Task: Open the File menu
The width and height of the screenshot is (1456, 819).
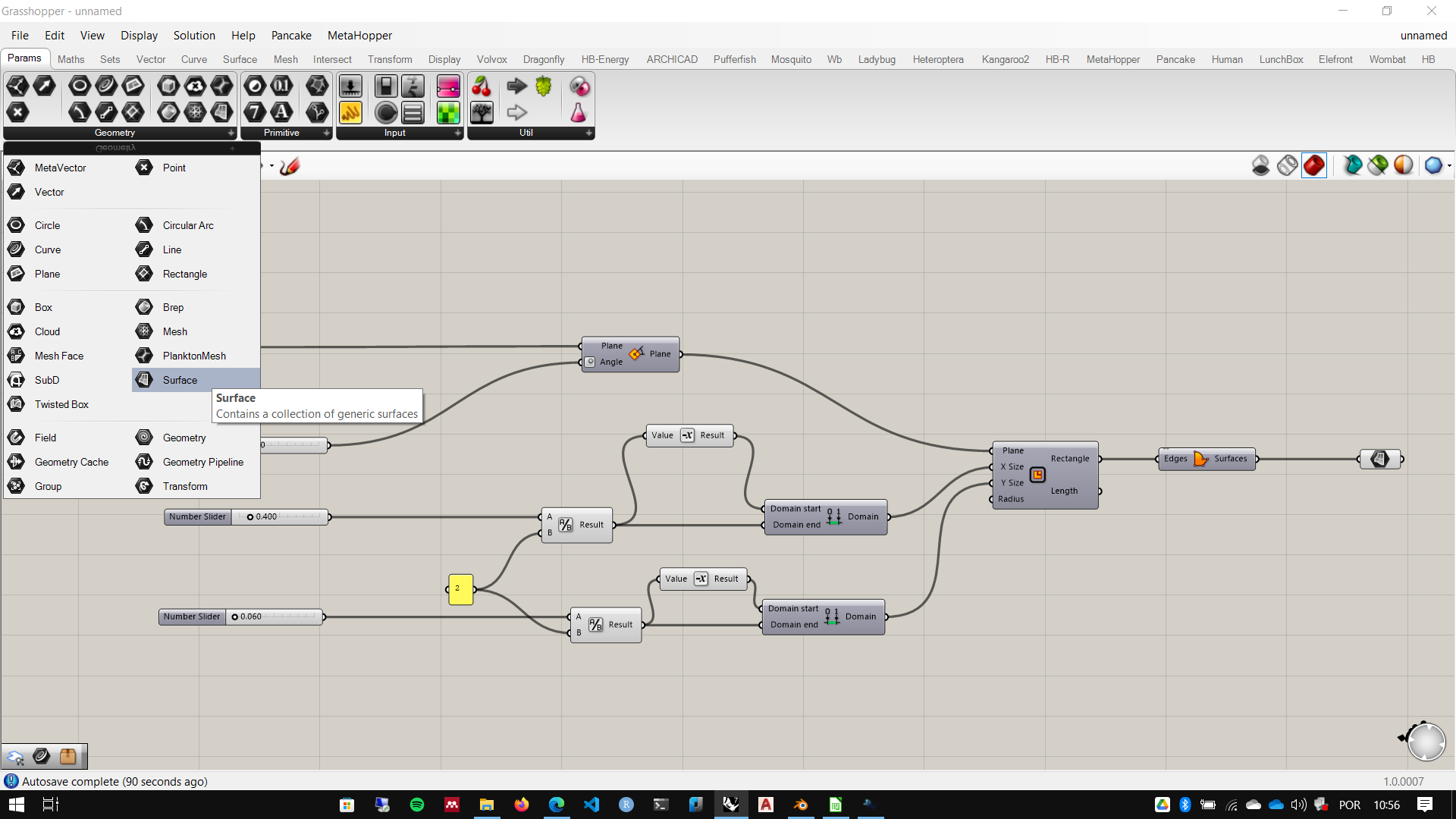Action: click(20, 36)
